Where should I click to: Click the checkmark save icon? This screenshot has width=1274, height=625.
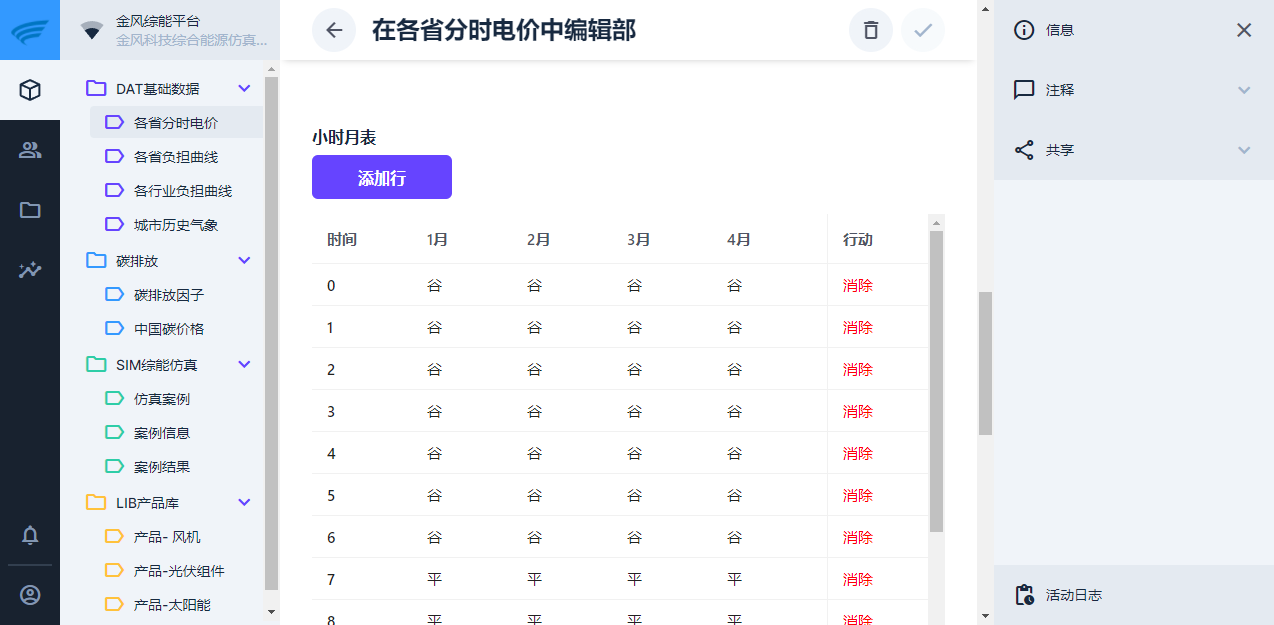tap(923, 30)
